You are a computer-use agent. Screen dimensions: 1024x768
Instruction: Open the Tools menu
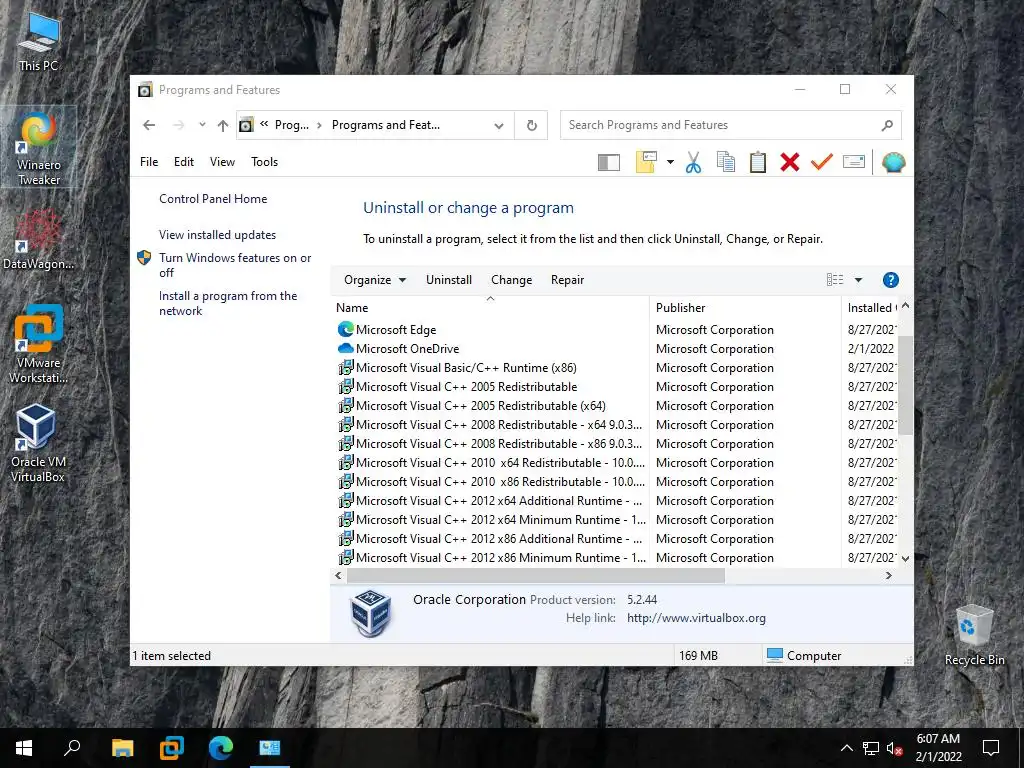[264, 162]
